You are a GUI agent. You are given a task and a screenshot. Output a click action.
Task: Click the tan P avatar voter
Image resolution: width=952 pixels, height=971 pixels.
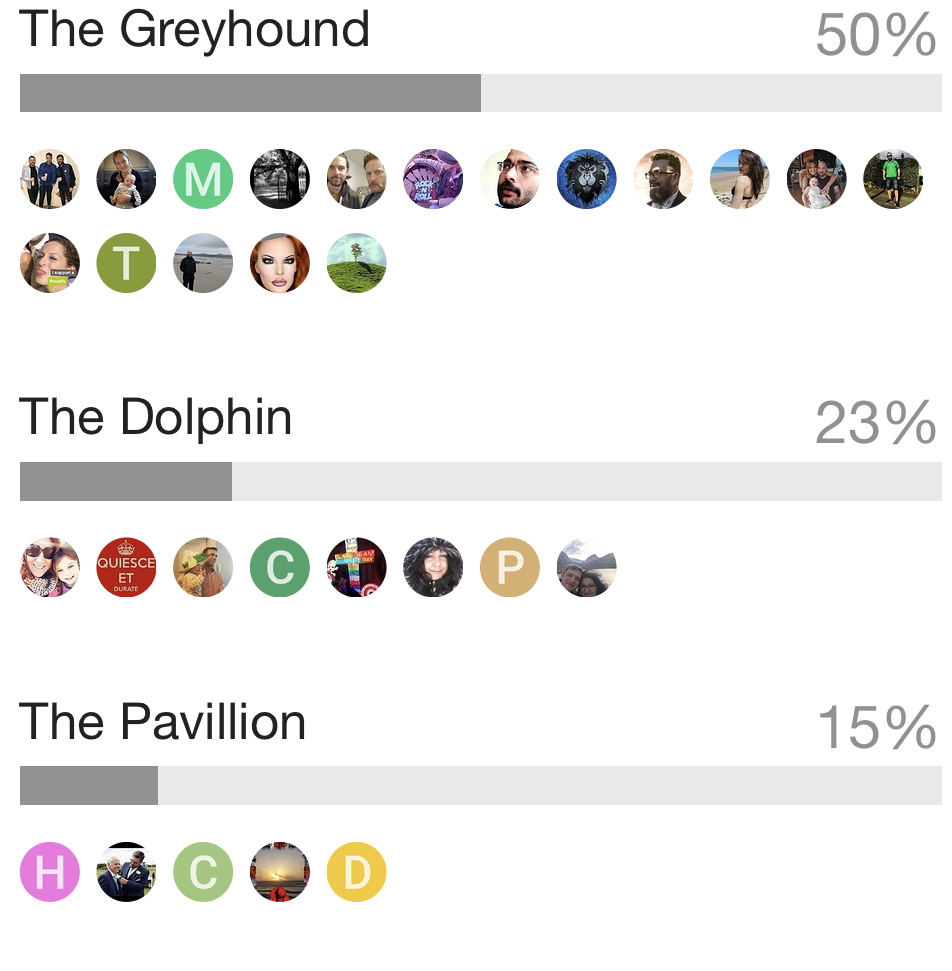pyautogui.click(x=510, y=567)
